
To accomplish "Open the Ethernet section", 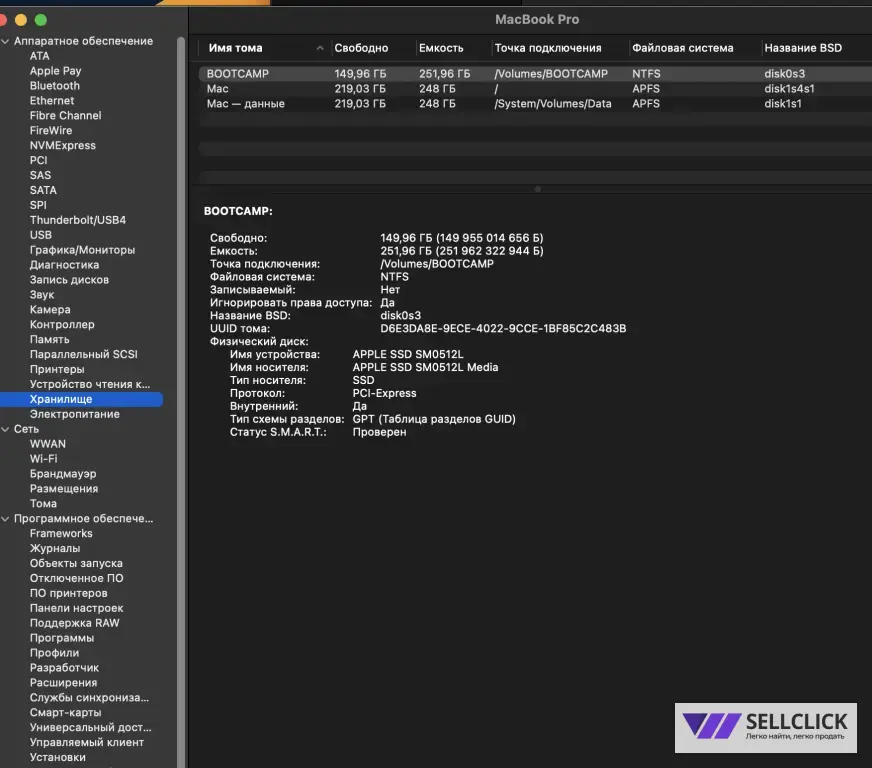I will [x=52, y=101].
